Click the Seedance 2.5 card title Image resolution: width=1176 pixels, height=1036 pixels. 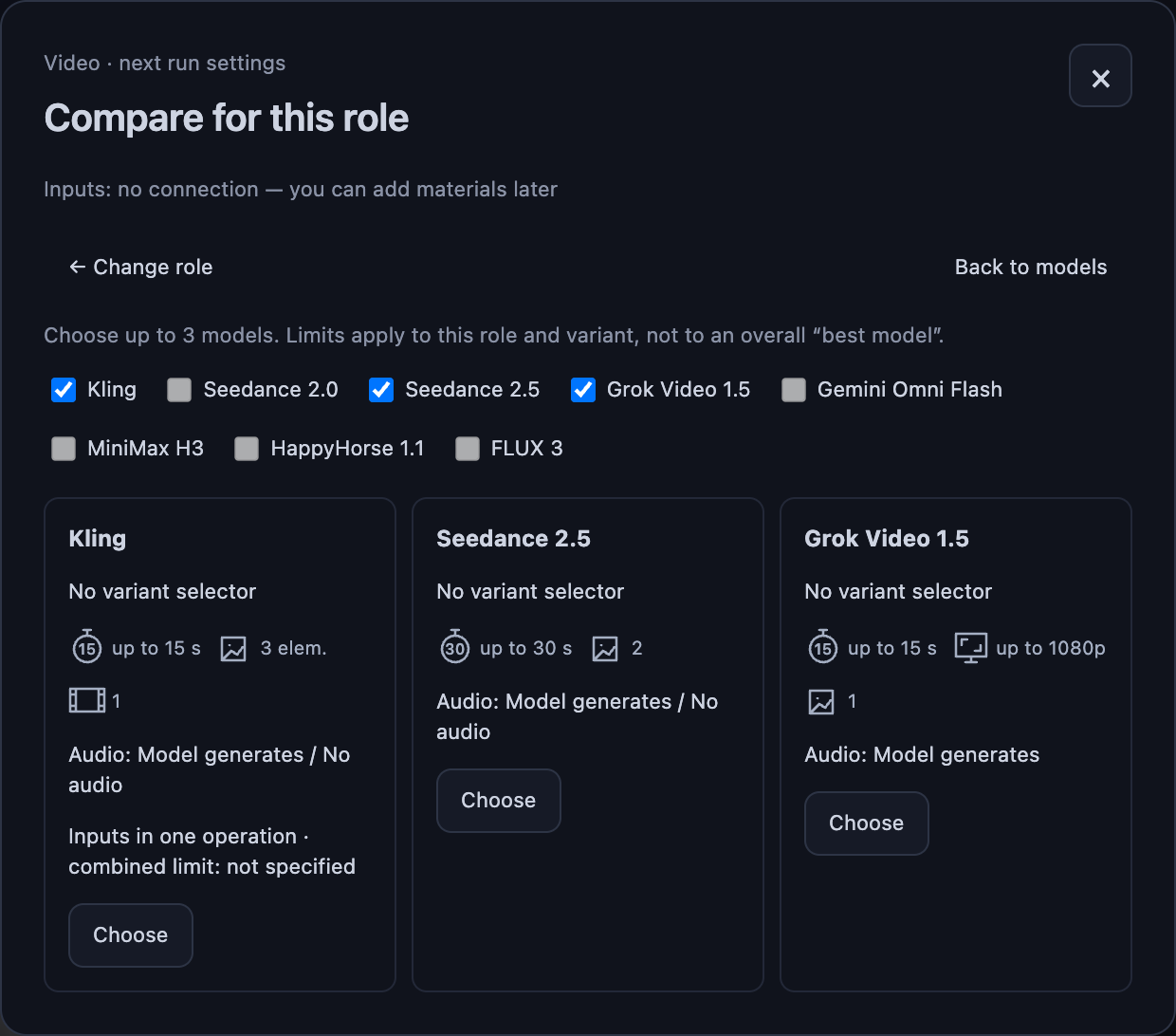coord(513,539)
